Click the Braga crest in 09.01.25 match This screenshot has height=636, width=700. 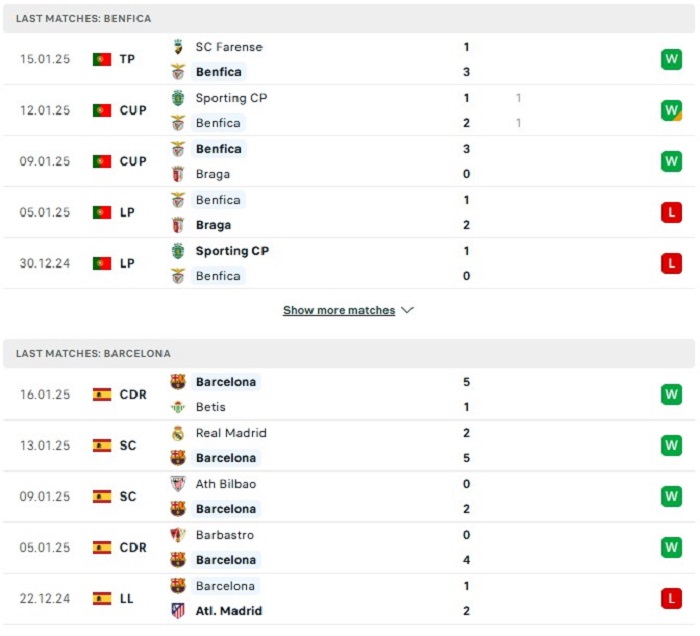click(178, 174)
